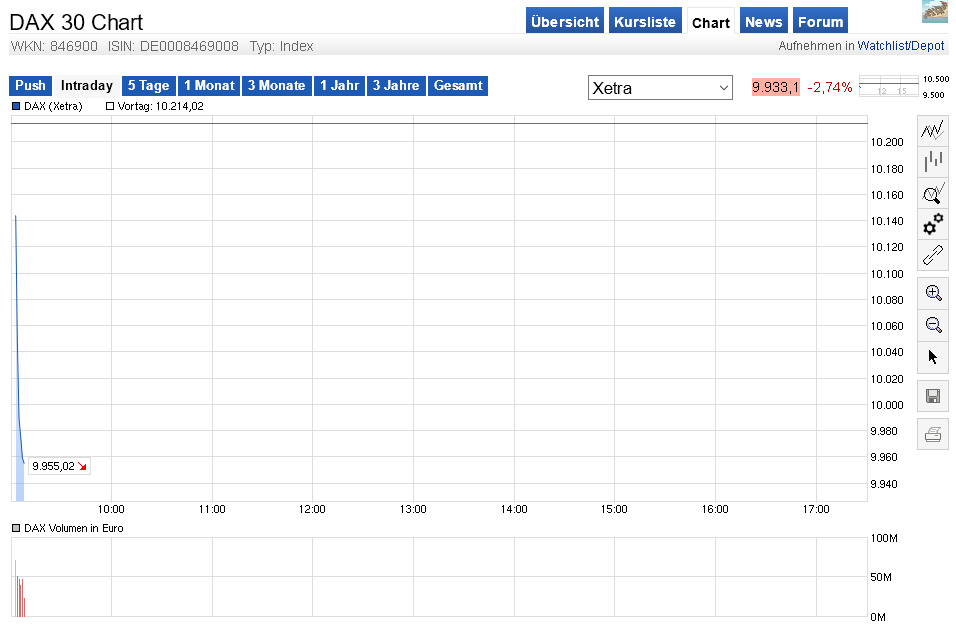Image resolution: width=956 pixels, height=628 pixels.
Task: Click the link/permalink icon in the sidebar
Action: [932, 255]
